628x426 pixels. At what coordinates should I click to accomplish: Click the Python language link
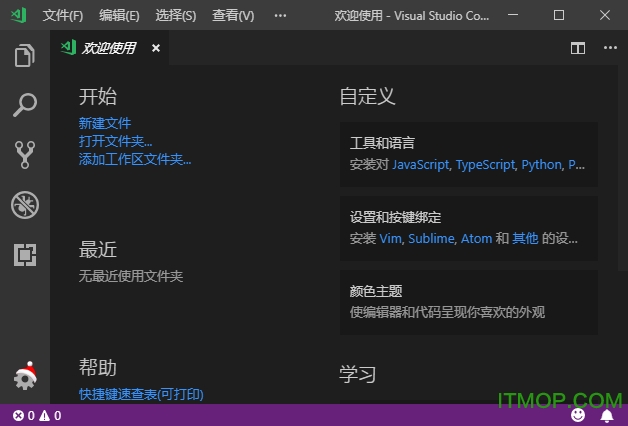click(541, 165)
